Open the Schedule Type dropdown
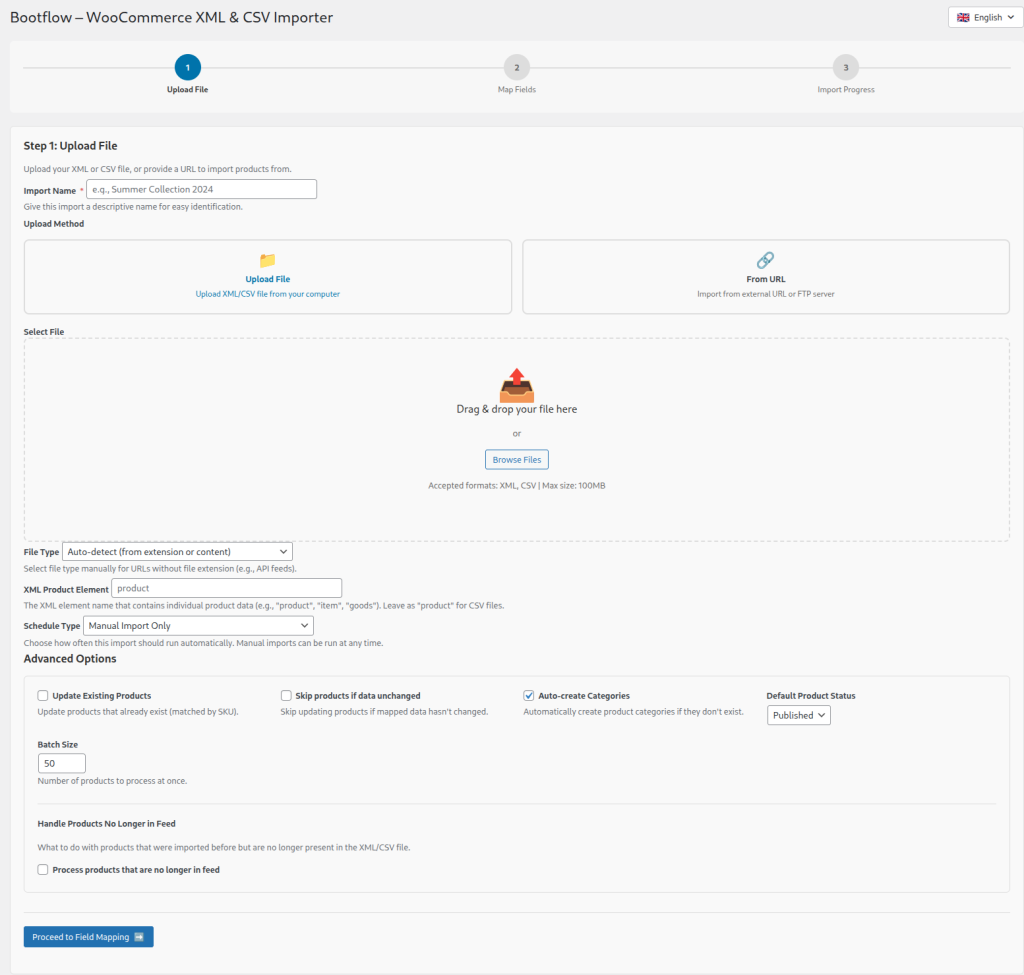The width and height of the screenshot is (1024, 975). point(198,625)
